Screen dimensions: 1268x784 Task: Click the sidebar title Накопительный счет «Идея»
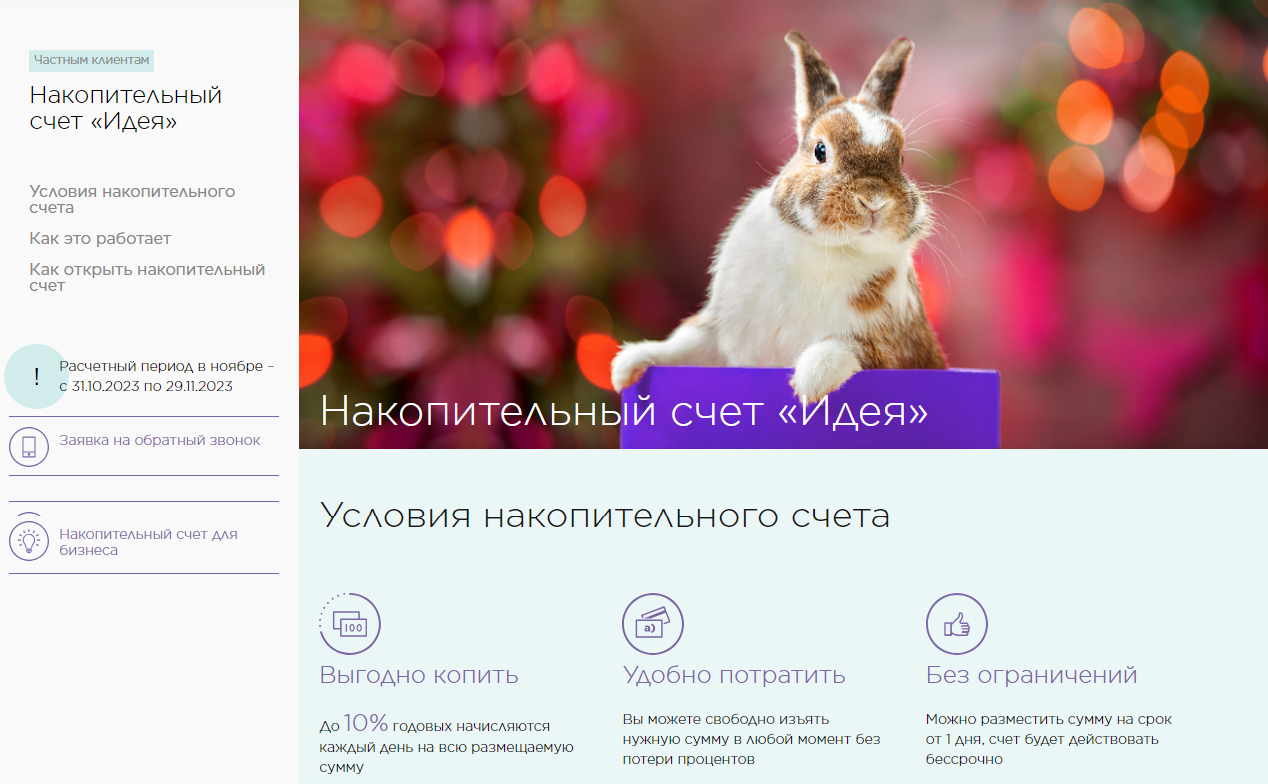point(126,108)
